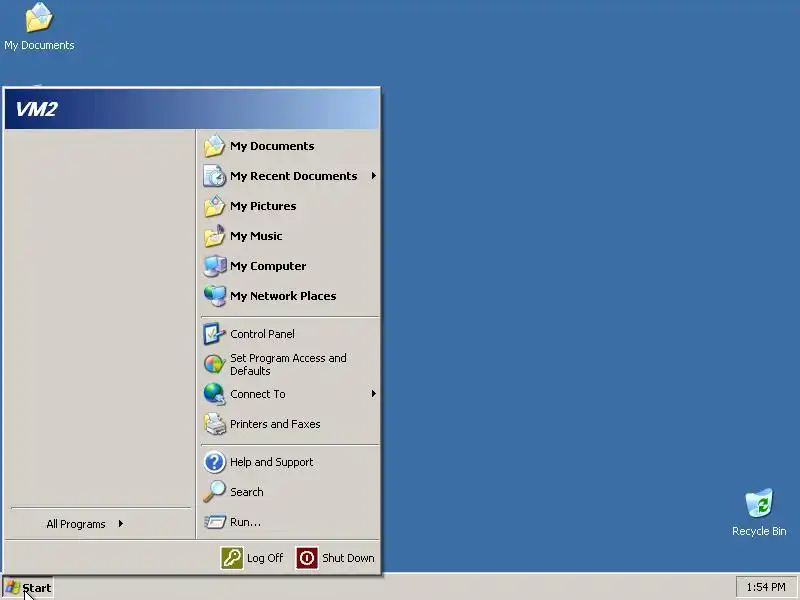Expand the All Programs arrow
800x600 pixels.
pyautogui.click(x=120, y=524)
